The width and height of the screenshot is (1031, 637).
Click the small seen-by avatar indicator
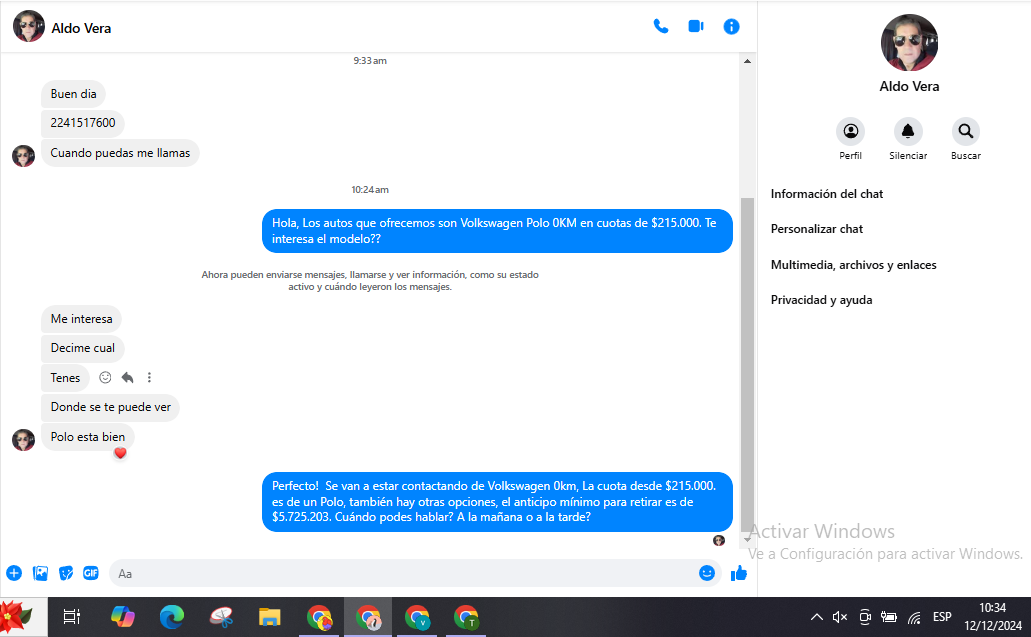pos(719,540)
